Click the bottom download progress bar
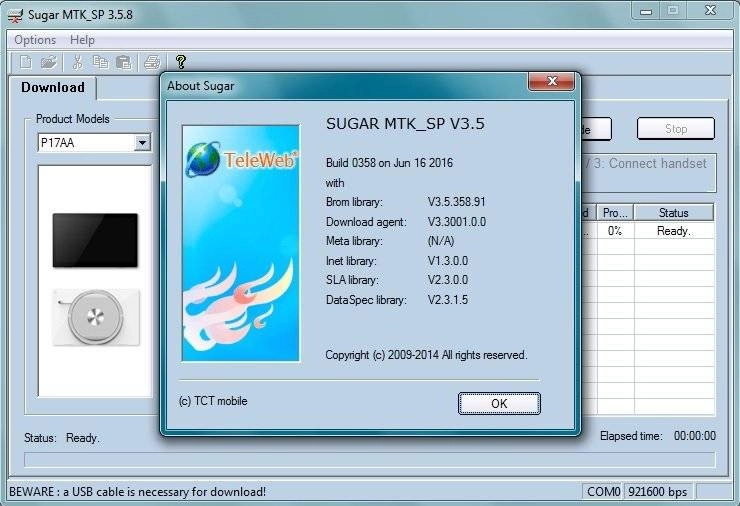740x506 pixels. (x=370, y=459)
